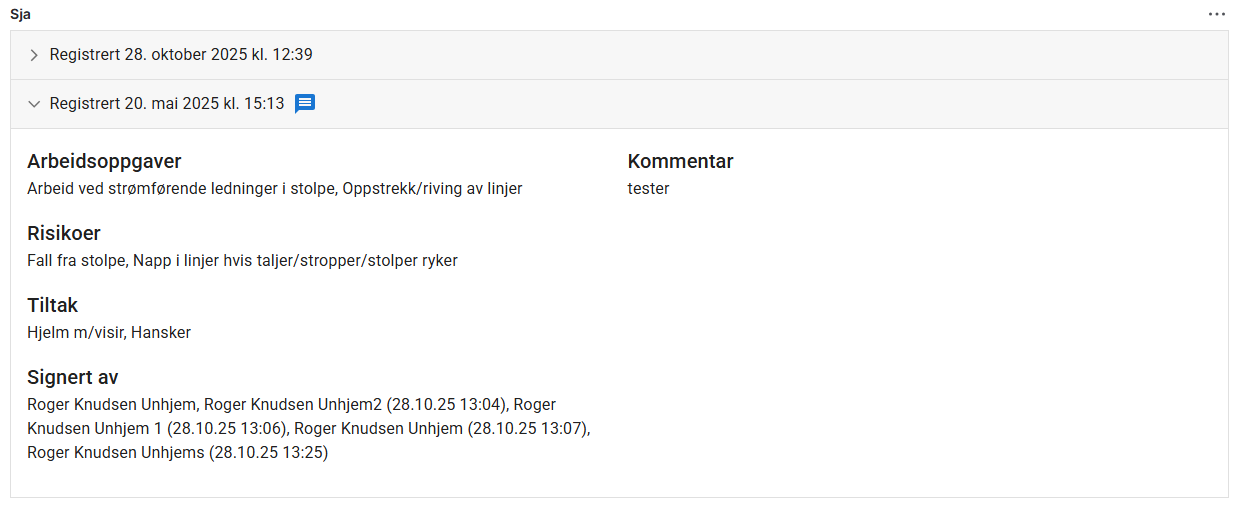Click 'Napp i linjer hvis taljer/stropper/stolper ryker'
Viewport: 1240px width, 508px height.
(295, 260)
